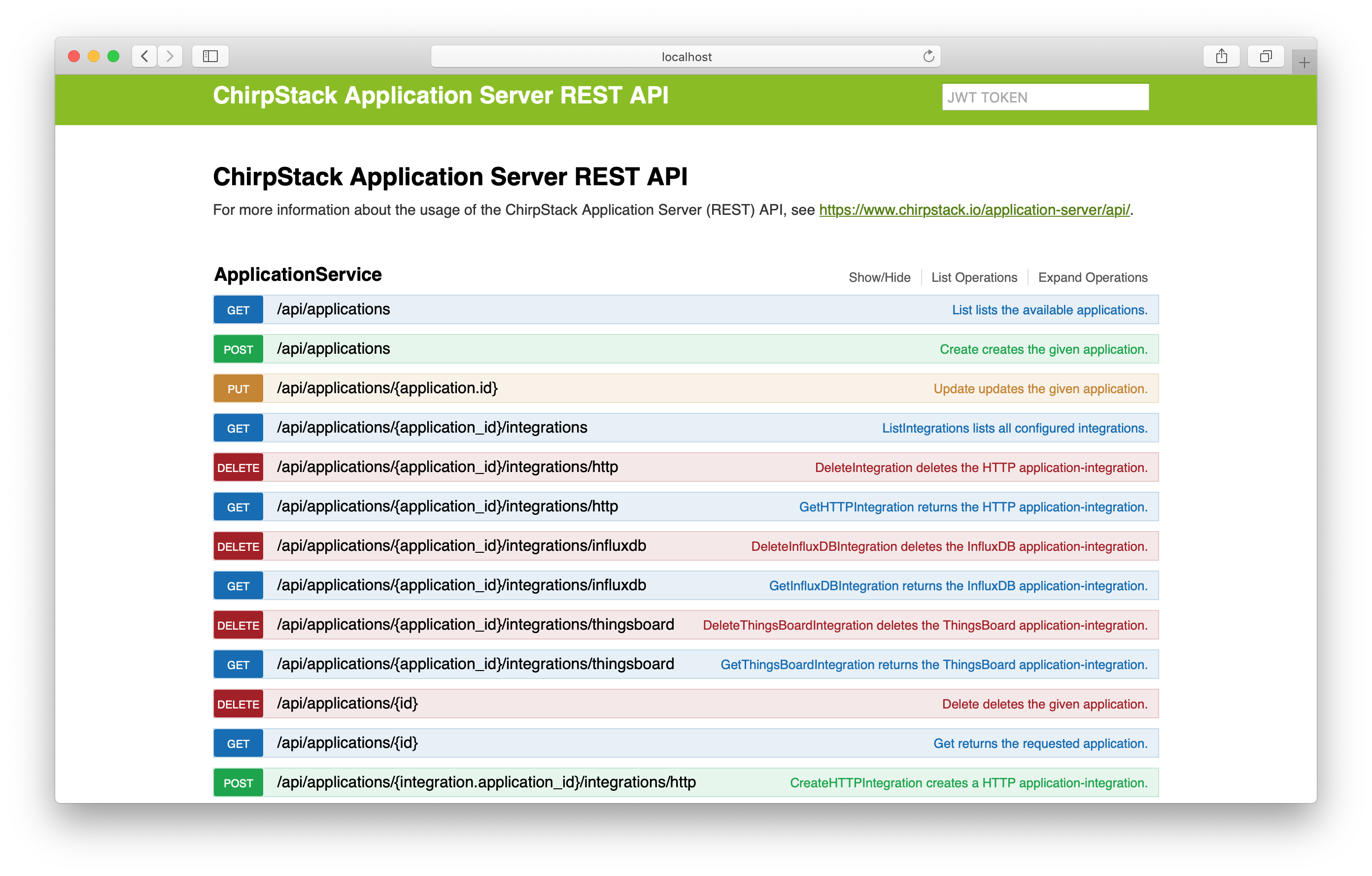The height and width of the screenshot is (876, 1372).
Task: Click 'GetInfluxDBIntegration returns the InfluxDB' description
Action: click(959, 585)
